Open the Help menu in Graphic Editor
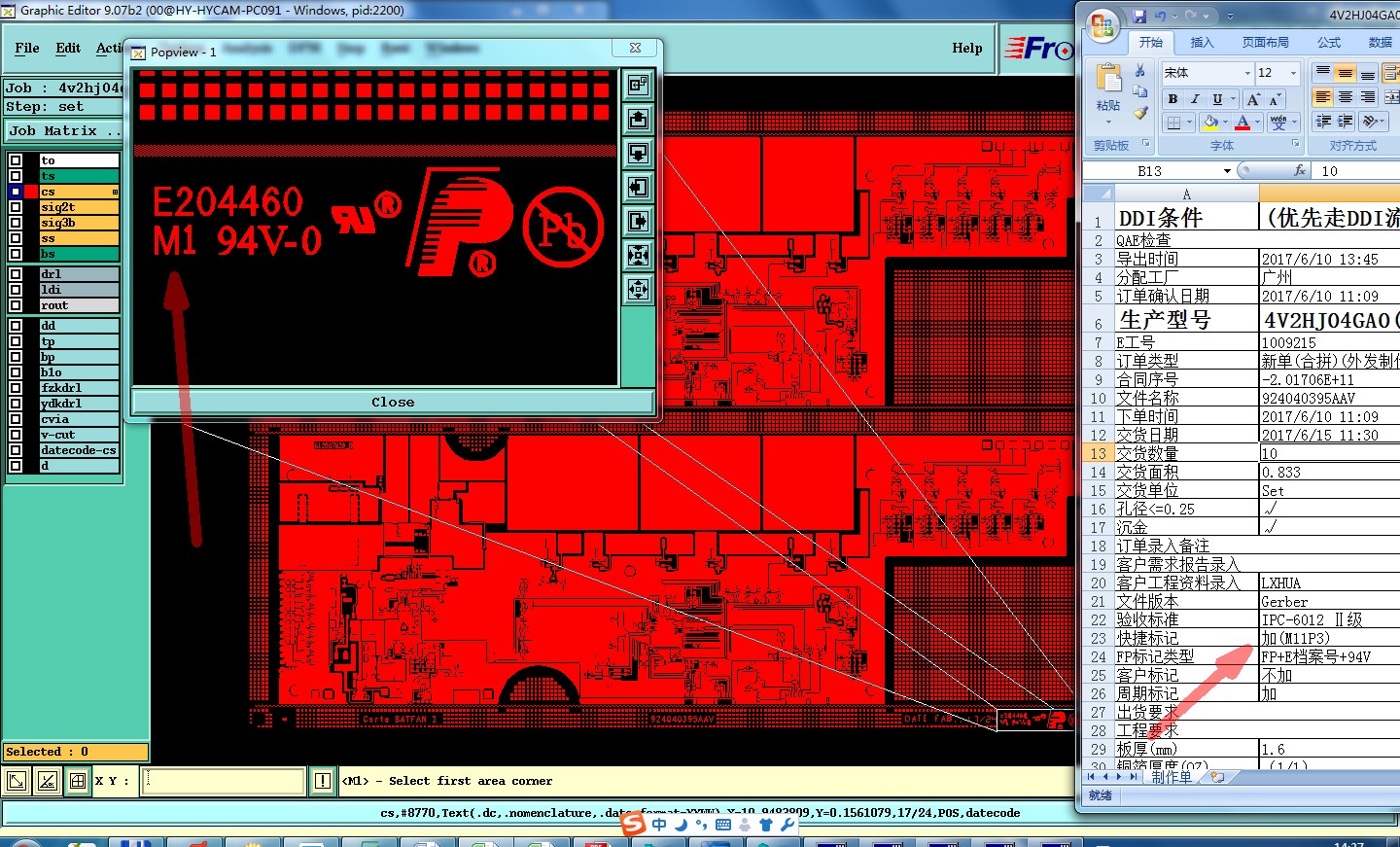Screen dimensions: 1400x847 (x=967, y=48)
